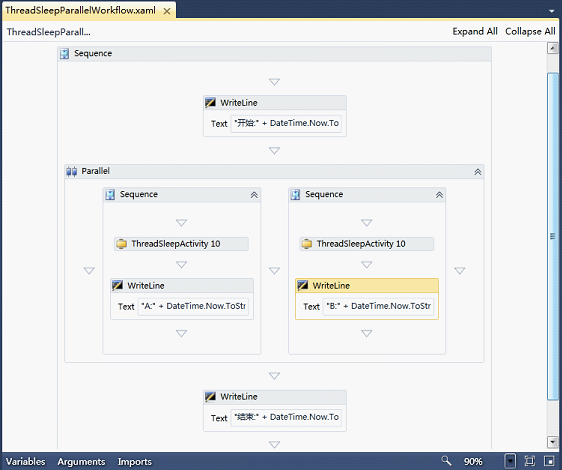
Task: Click the Text field of WriteLine A
Action: [193, 306]
